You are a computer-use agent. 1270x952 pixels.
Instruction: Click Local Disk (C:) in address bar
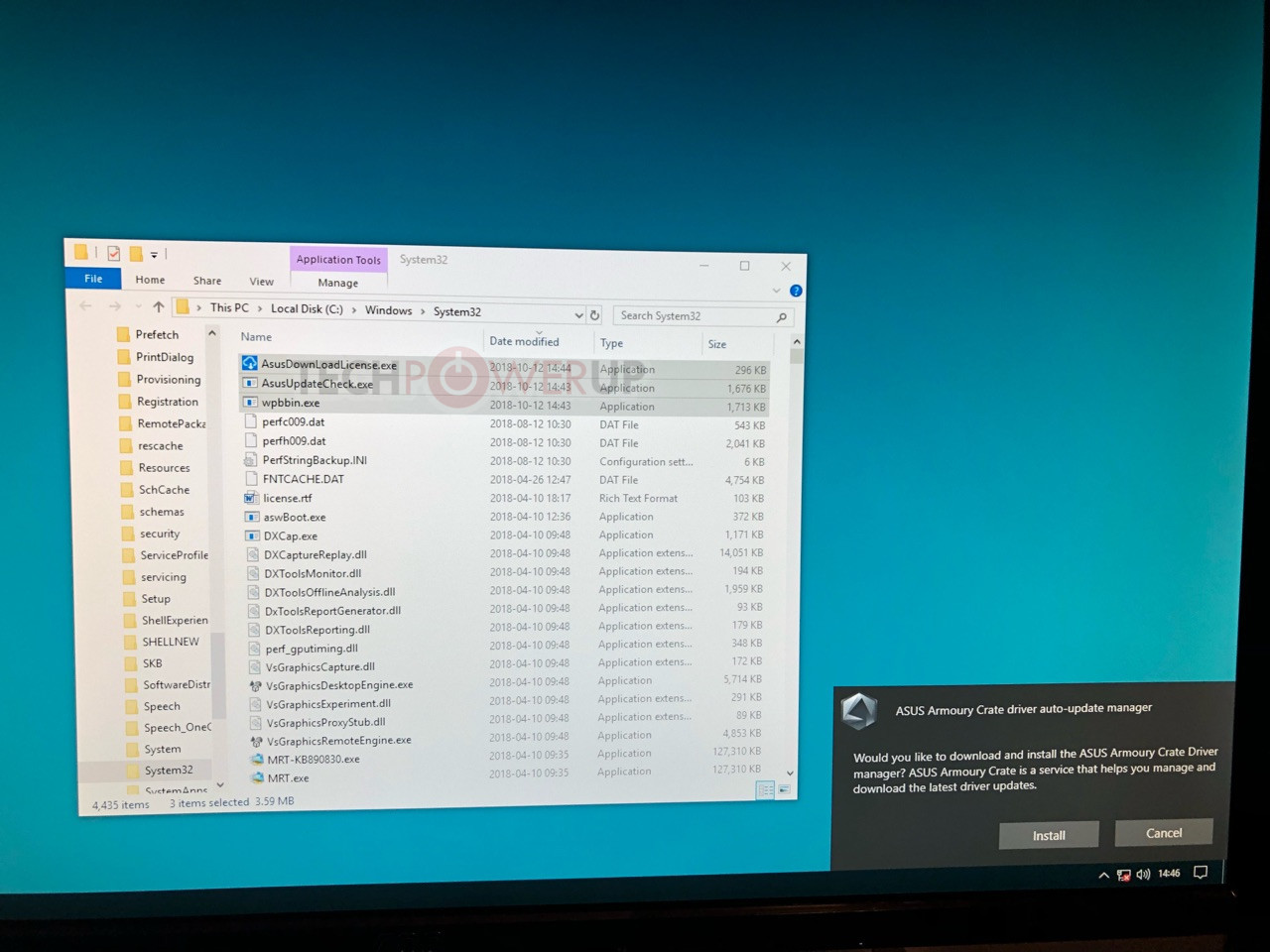307,309
